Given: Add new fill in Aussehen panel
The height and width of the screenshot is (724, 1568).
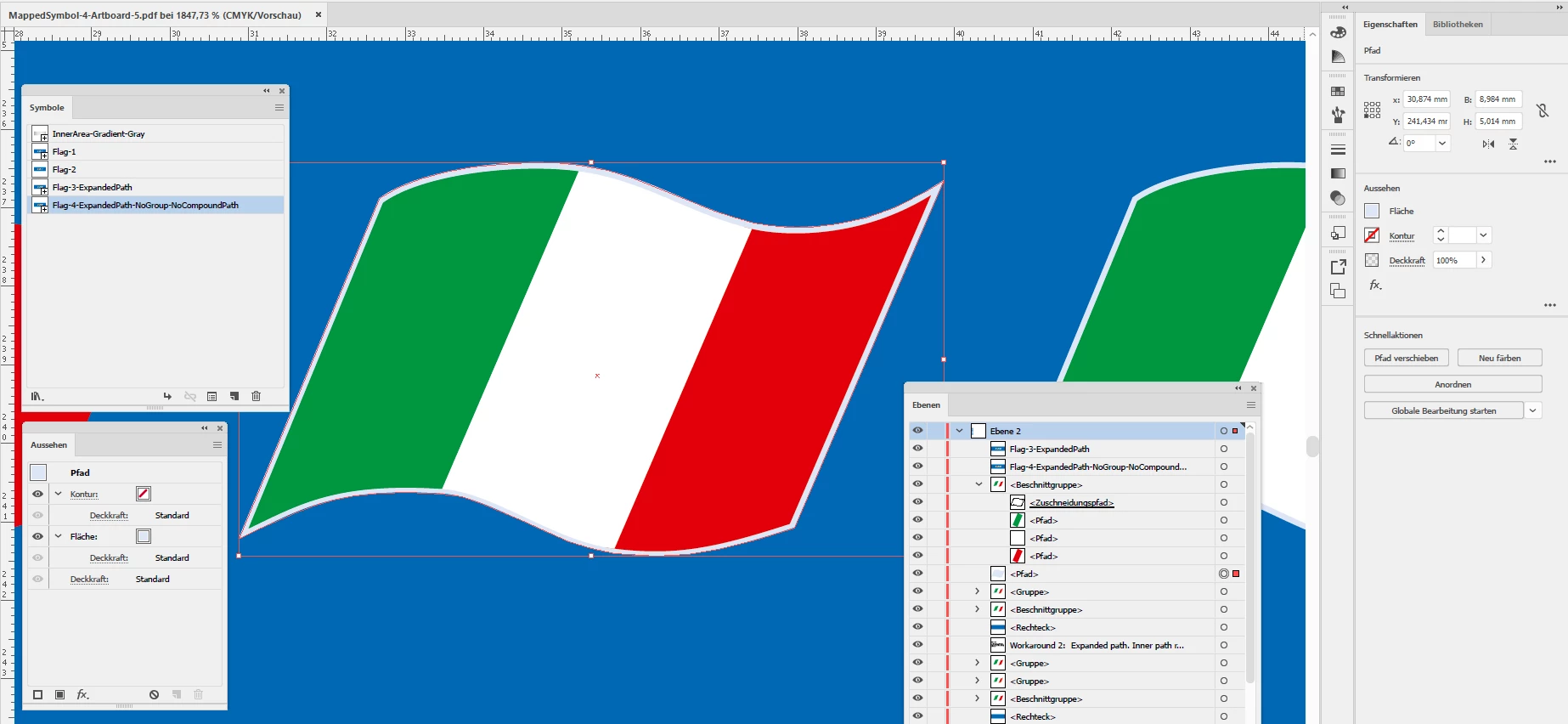Looking at the screenshot, I should click(x=59, y=694).
